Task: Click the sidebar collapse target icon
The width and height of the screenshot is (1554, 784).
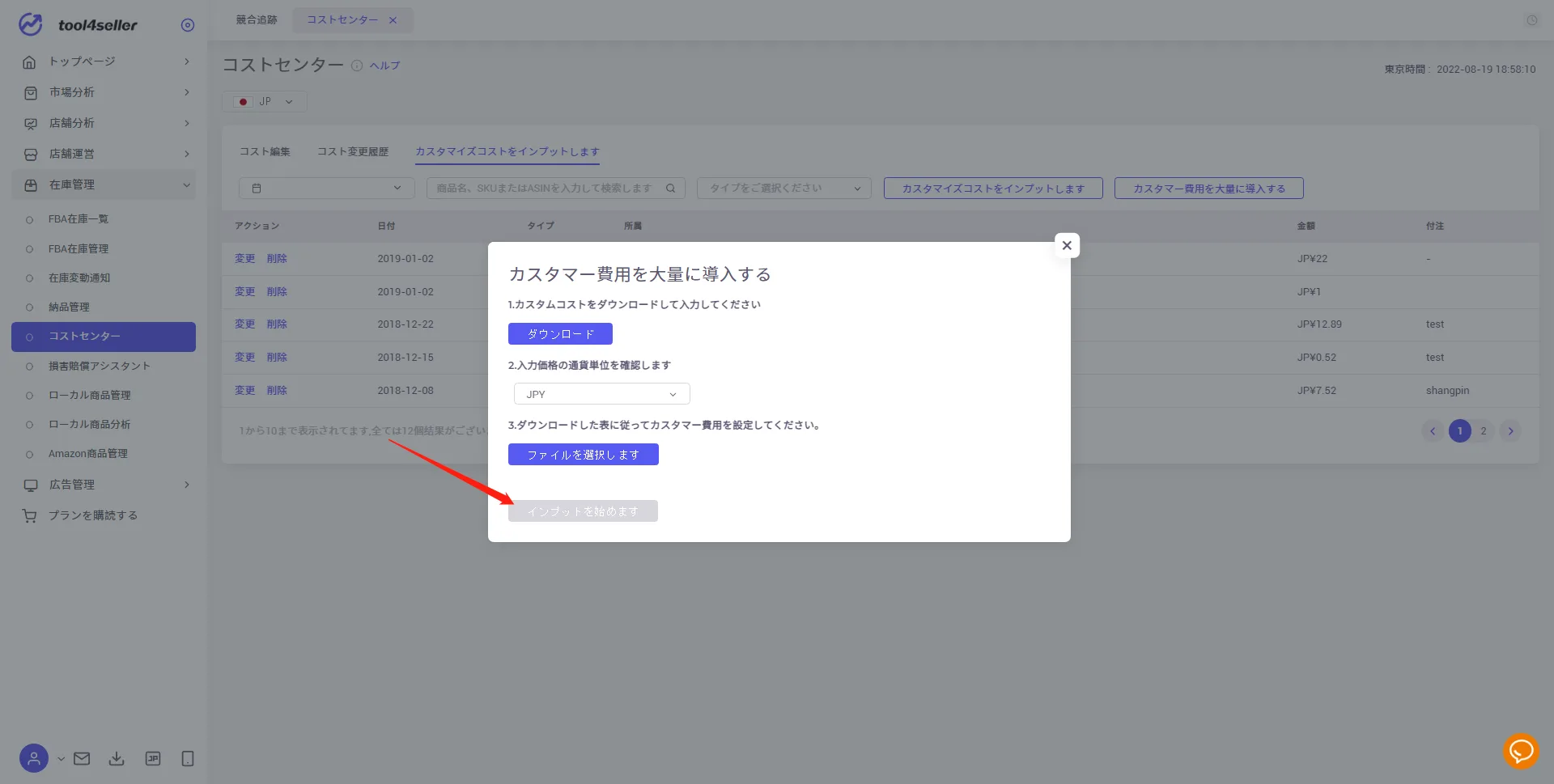Action: (x=188, y=25)
